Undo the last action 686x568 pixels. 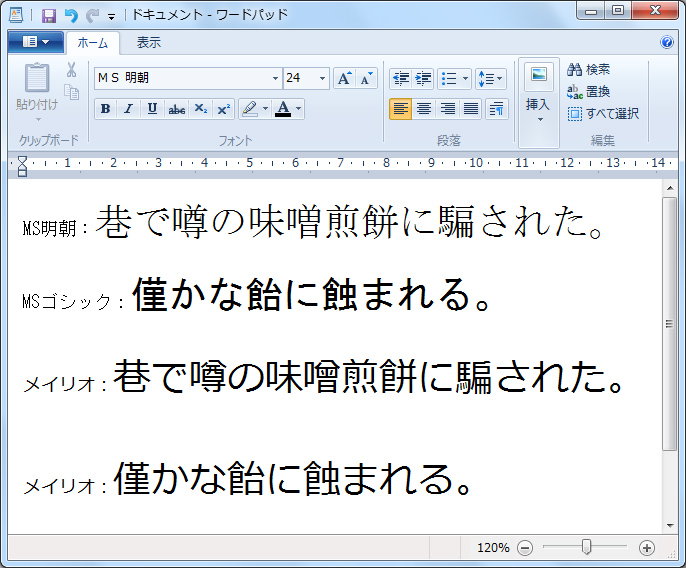coord(71,16)
